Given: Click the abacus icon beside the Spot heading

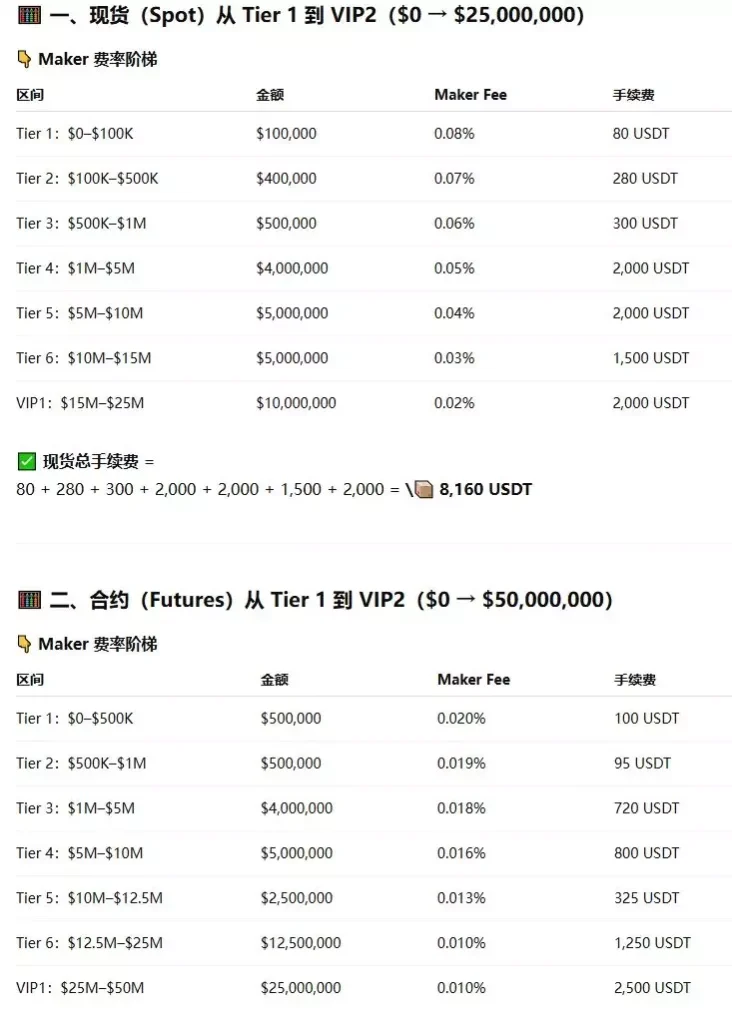Looking at the screenshot, I should pos(28,15).
